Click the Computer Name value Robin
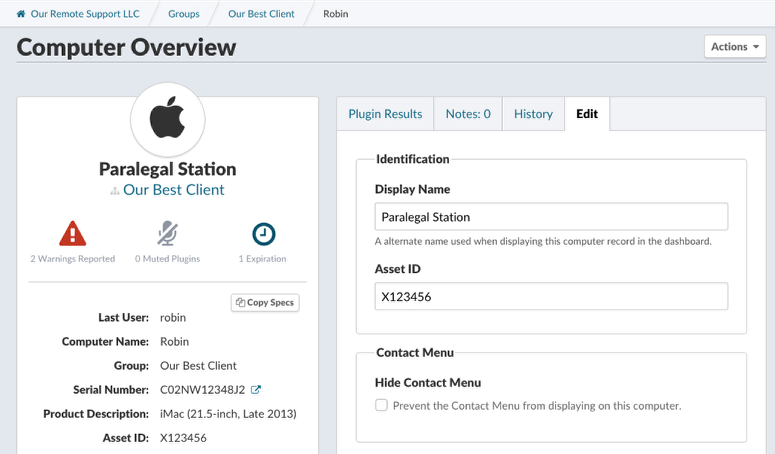 [x=174, y=341]
